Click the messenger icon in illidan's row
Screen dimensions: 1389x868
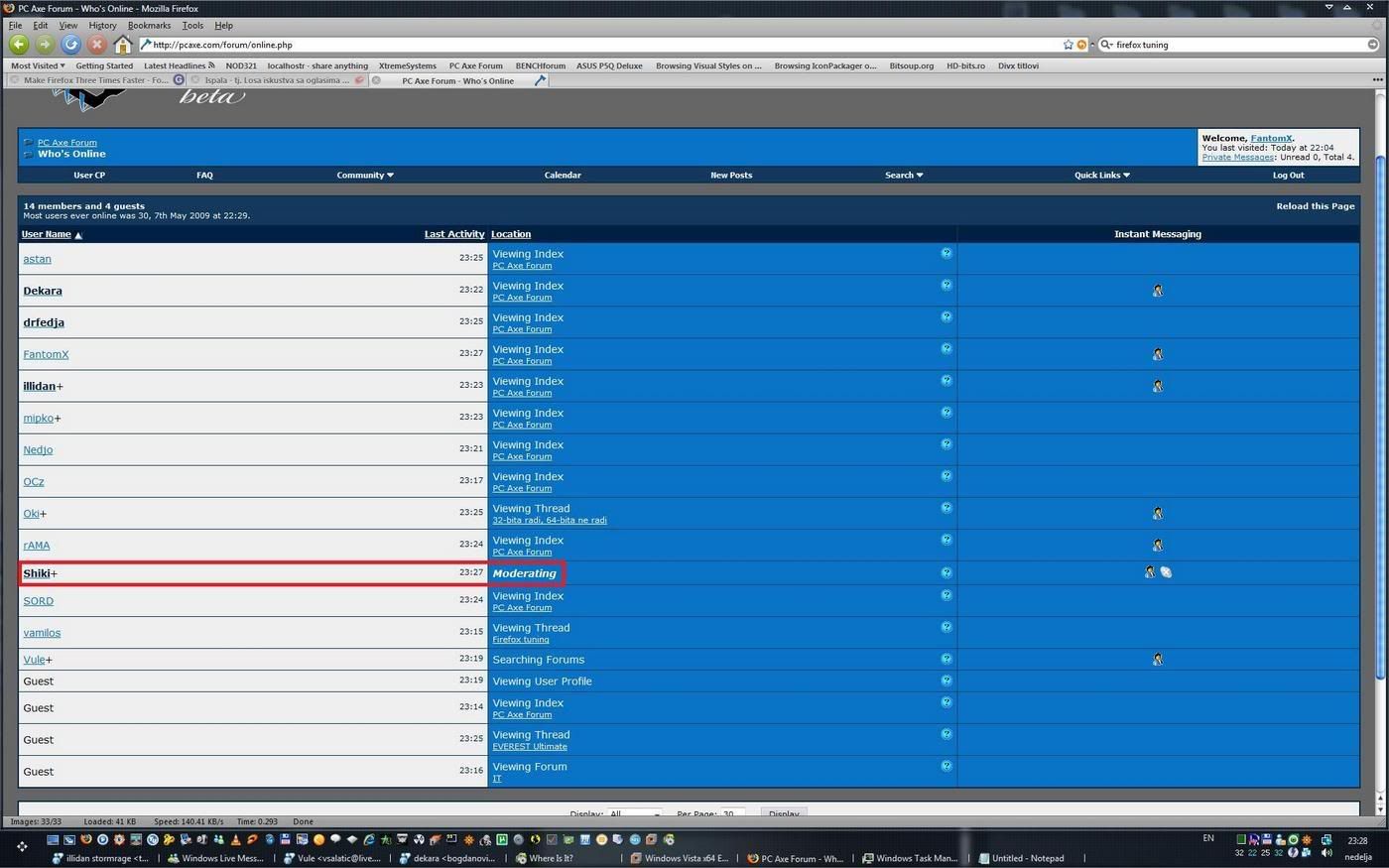coord(1158,386)
